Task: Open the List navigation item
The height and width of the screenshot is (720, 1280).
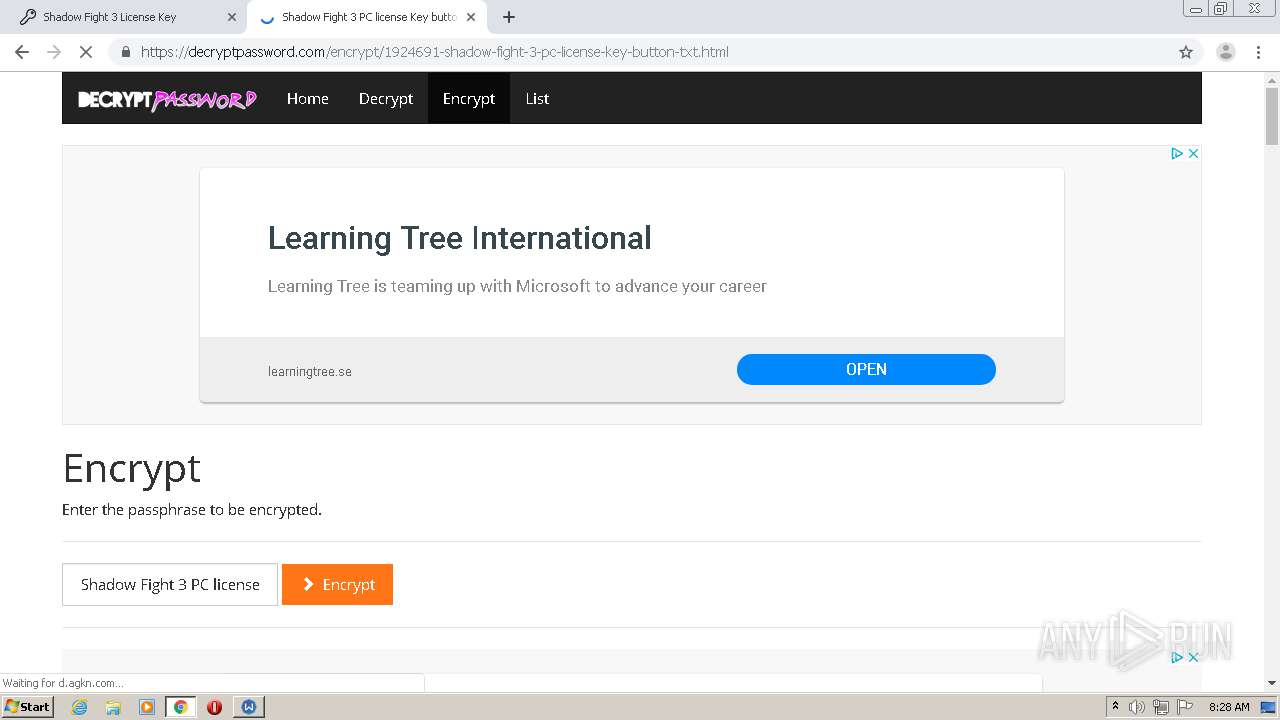Action: click(x=537, y=98)
